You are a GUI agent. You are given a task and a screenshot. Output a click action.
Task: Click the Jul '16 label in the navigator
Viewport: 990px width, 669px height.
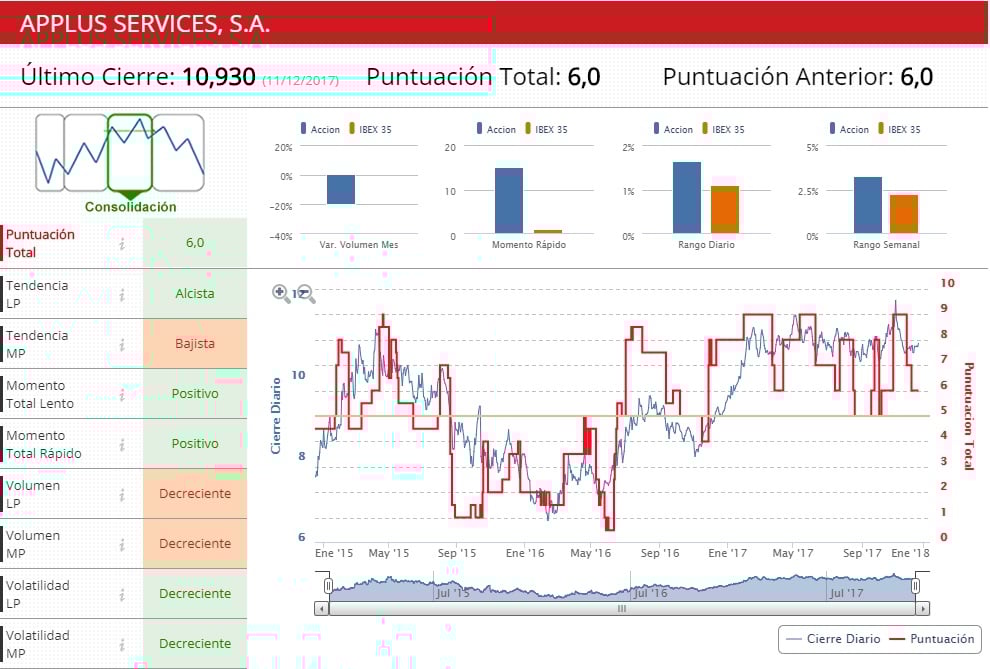click(x=650, y=593)
